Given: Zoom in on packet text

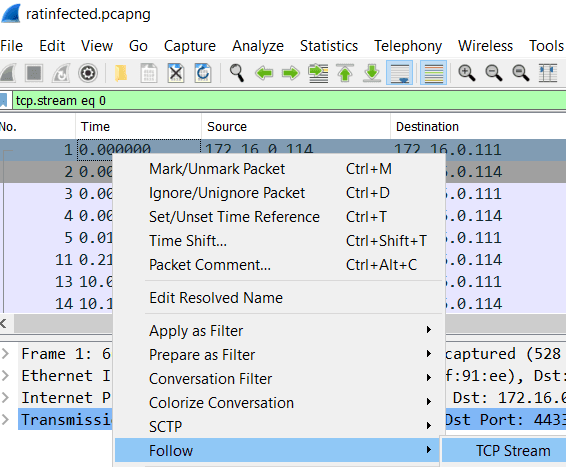Looking at the screenshot, I should (x=466, y=73).
